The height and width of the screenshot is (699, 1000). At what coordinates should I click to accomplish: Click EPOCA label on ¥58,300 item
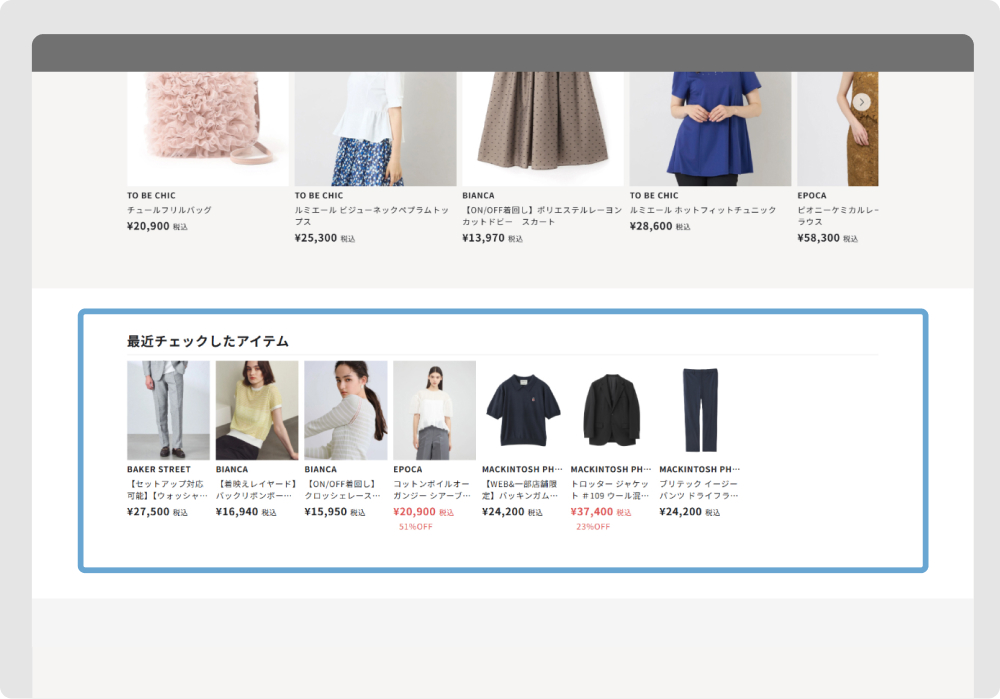click(812, 196)
